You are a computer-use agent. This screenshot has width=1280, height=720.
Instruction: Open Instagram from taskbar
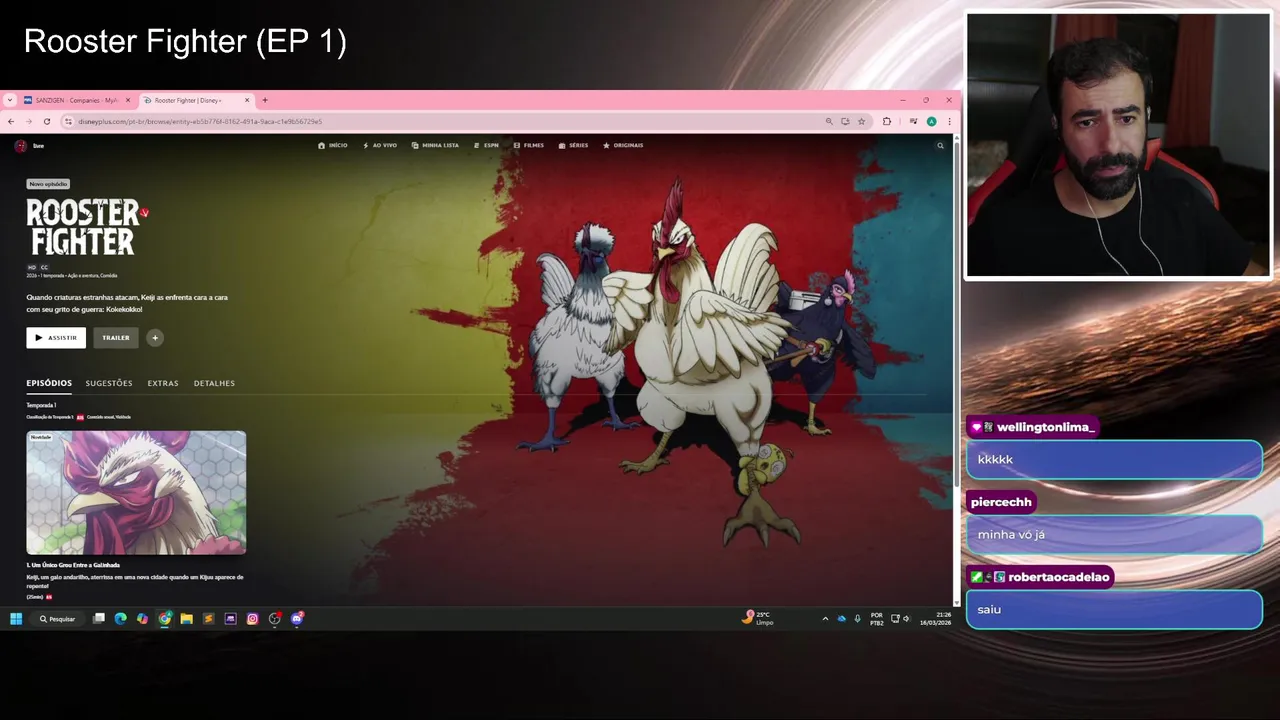[253, 619]
